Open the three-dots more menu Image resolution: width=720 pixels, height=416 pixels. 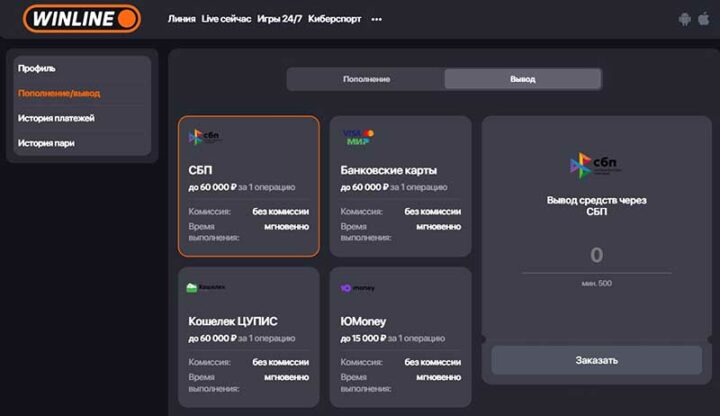pyautogui.click(x=377, y=19)
